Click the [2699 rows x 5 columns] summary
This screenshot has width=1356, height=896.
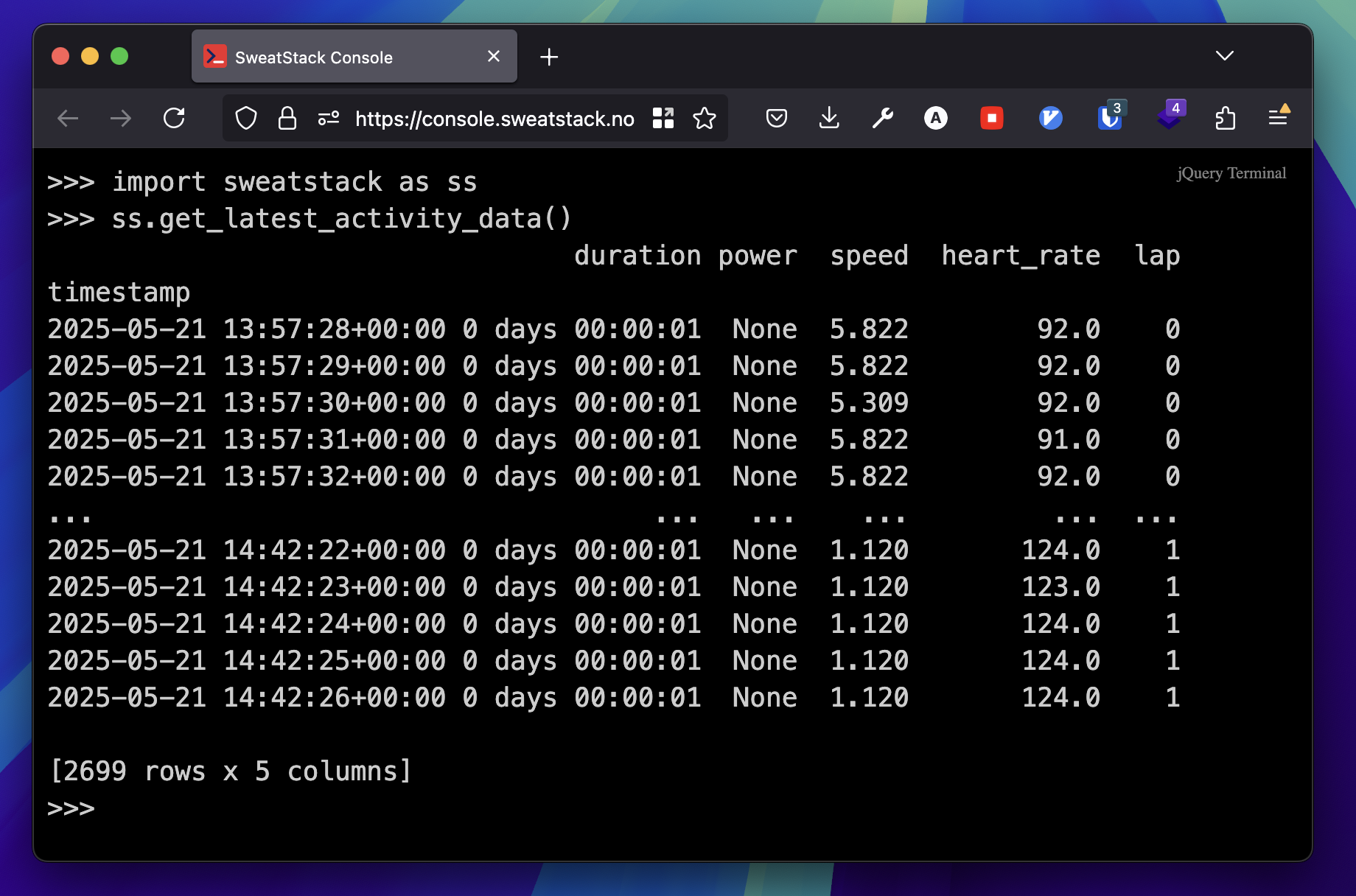[x=230, y=771]
